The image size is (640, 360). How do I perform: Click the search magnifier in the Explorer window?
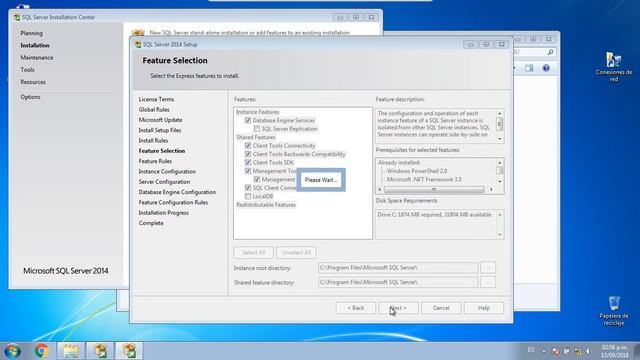pyautogui.click(x=550, y=52)
